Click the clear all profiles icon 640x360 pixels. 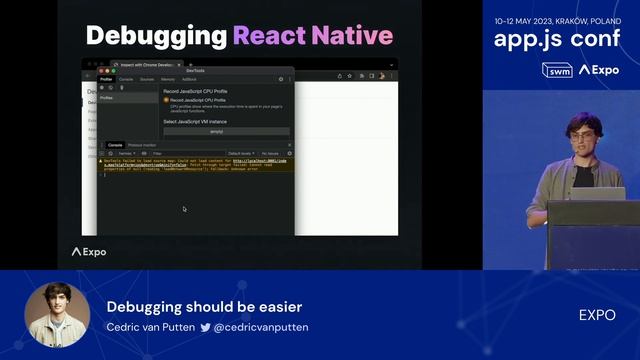click(x=111, y=88)
